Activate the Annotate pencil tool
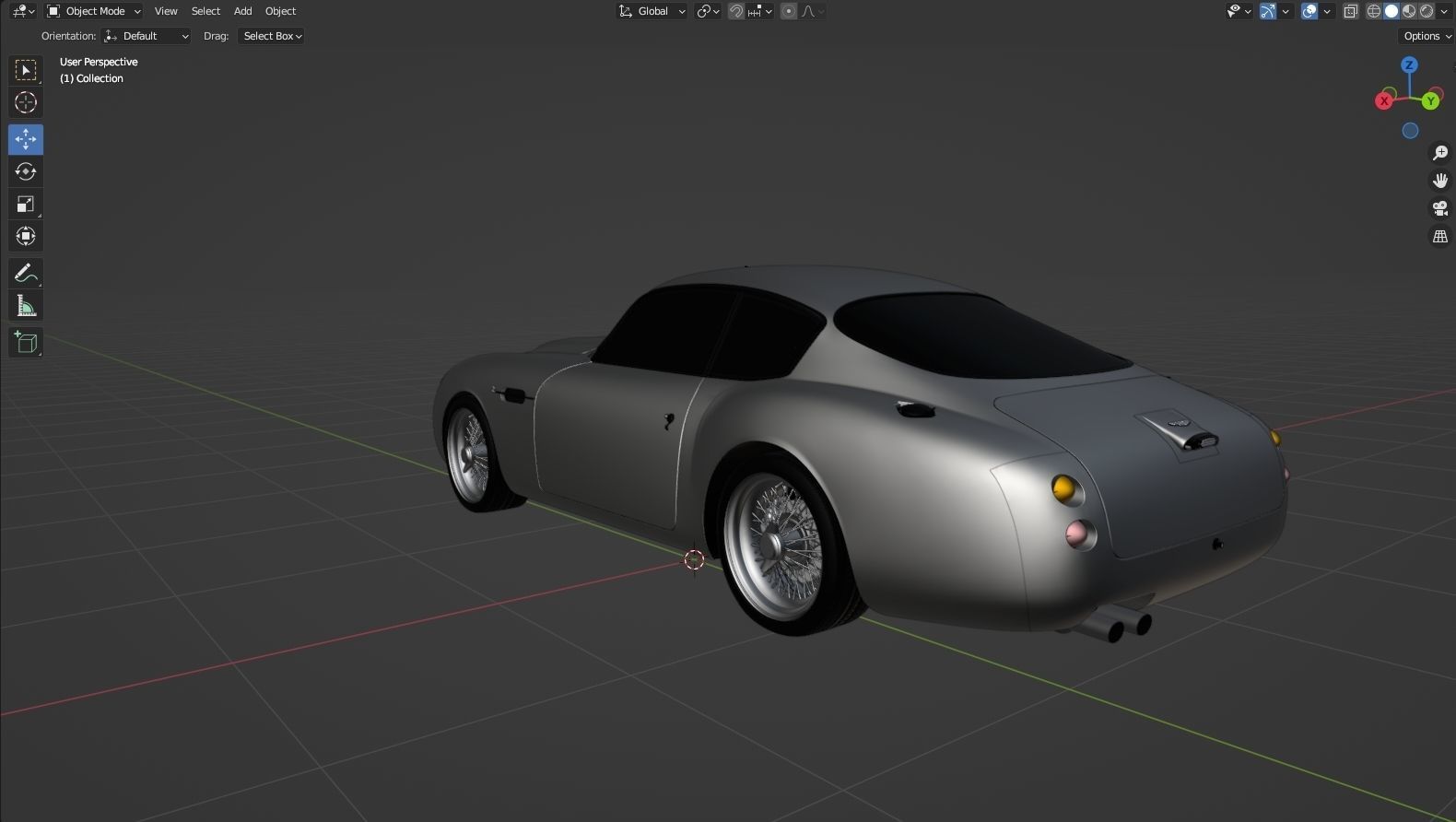Viewport: 1456px width, 822px height. click(26, 273)
